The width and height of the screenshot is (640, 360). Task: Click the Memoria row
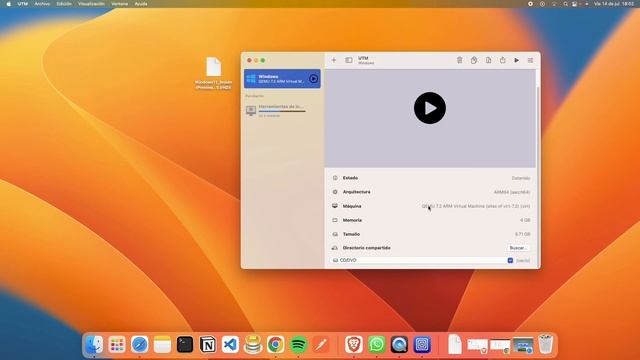click(x=432, y=220)
